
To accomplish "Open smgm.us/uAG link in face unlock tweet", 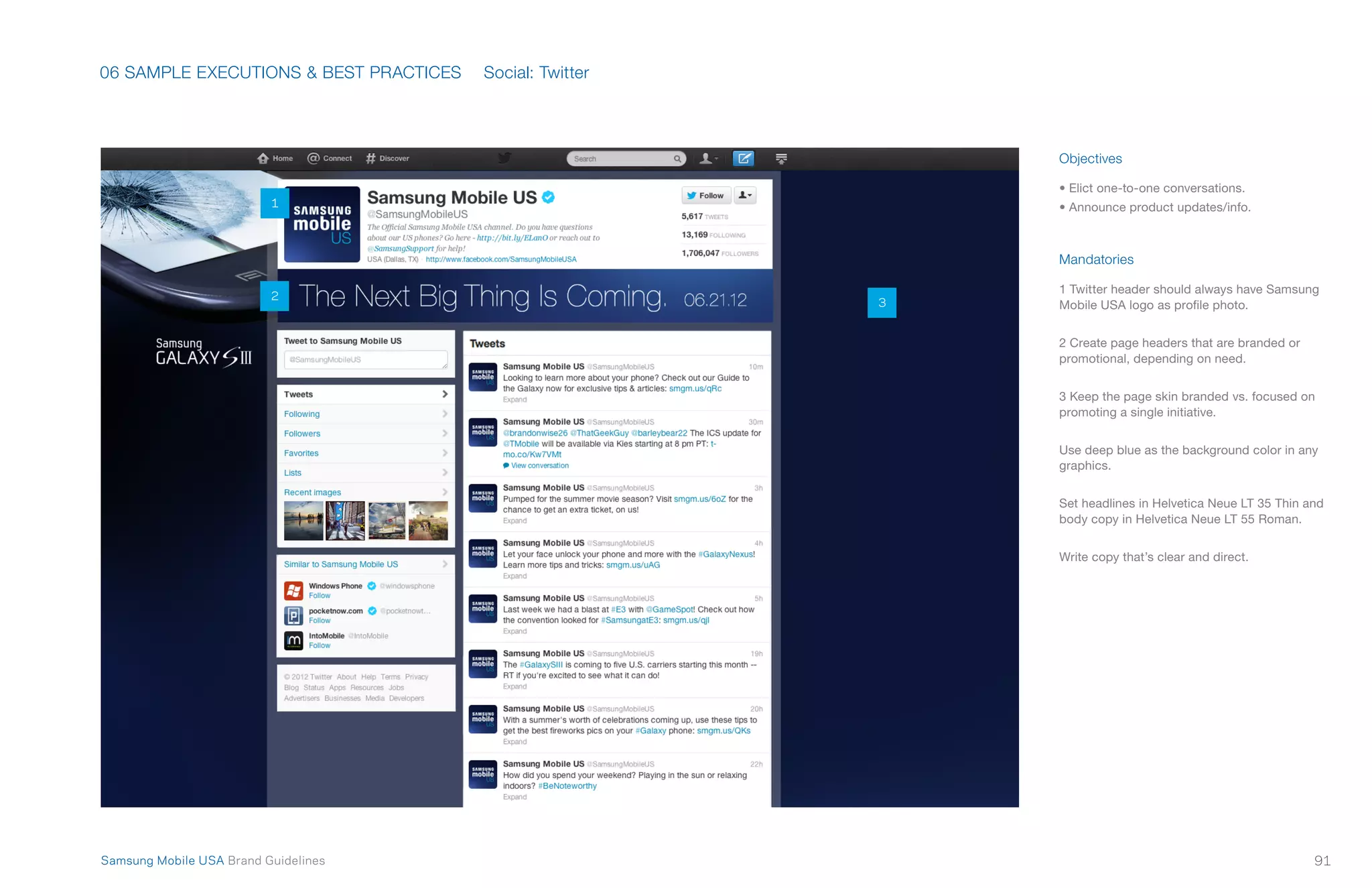I will (x=633, y=565).
